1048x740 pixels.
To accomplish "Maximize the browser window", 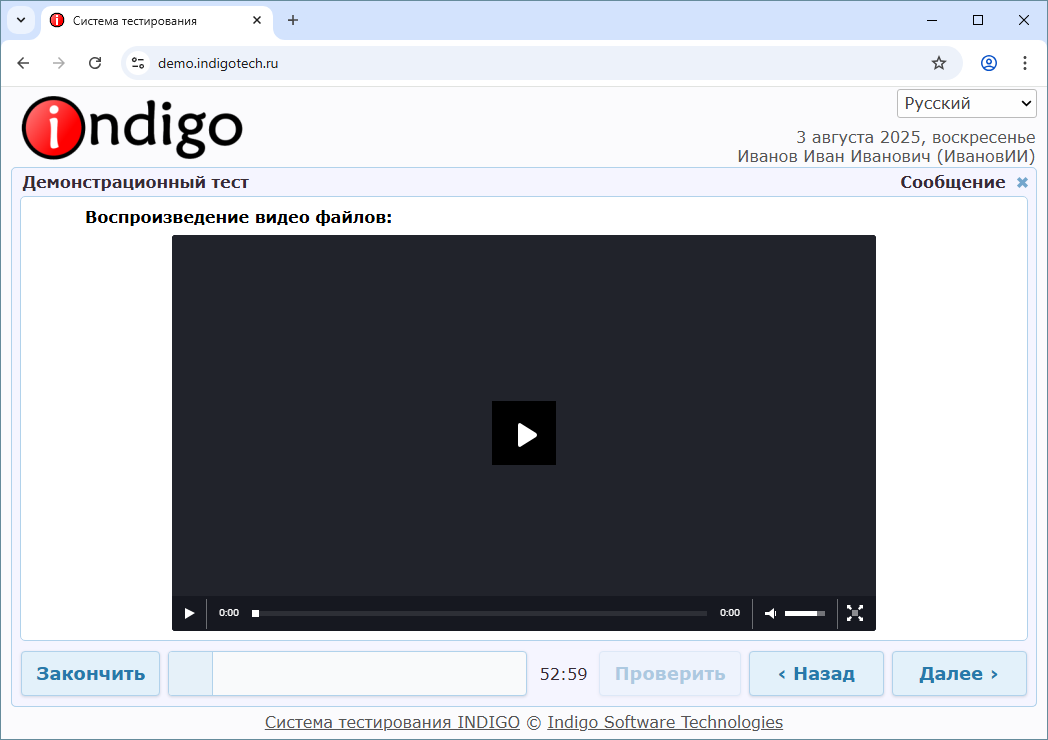I will [978, 20].
